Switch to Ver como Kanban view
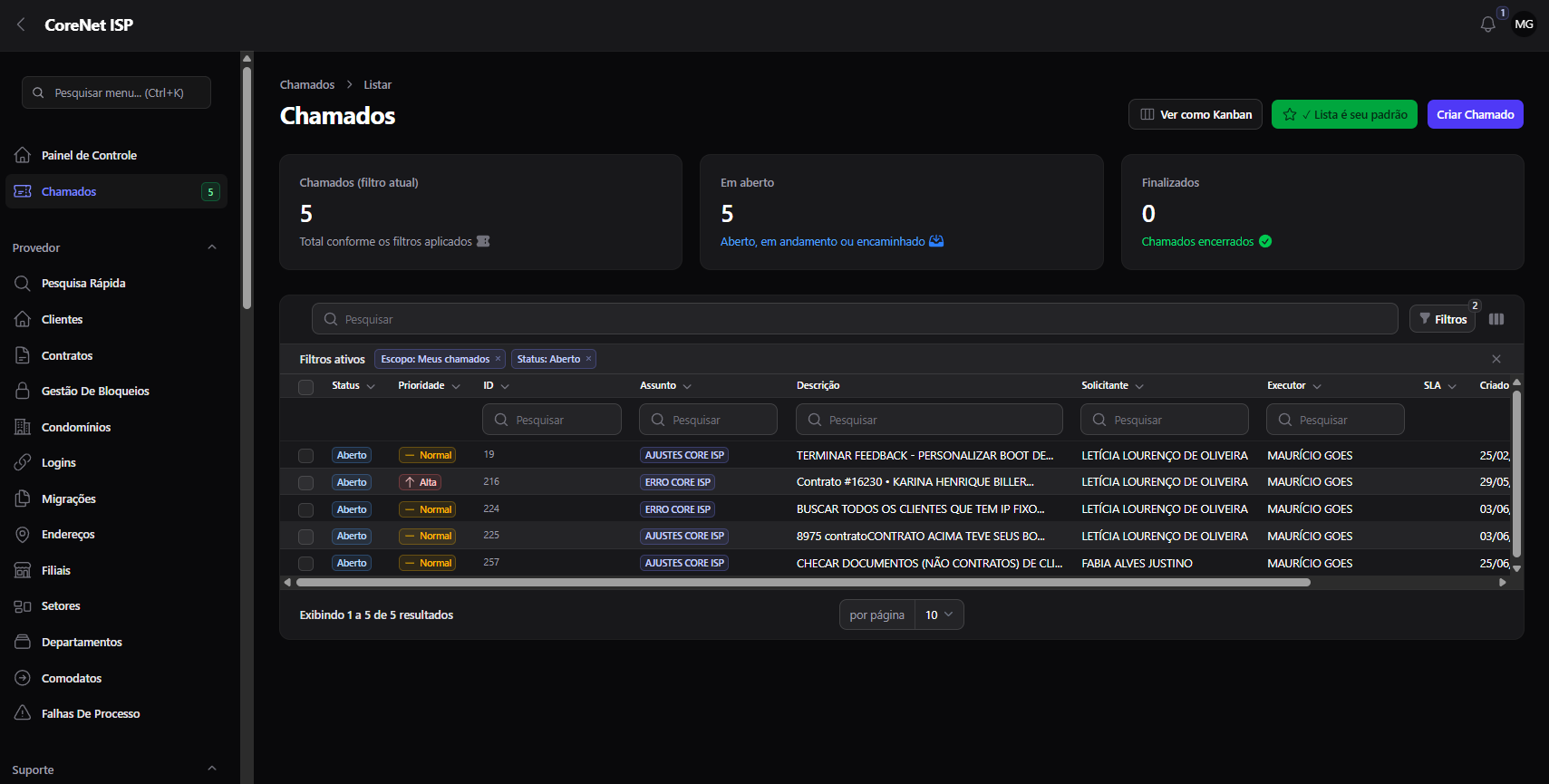The height and width of the screenshot is (784, 1549). coord(1195,114)
